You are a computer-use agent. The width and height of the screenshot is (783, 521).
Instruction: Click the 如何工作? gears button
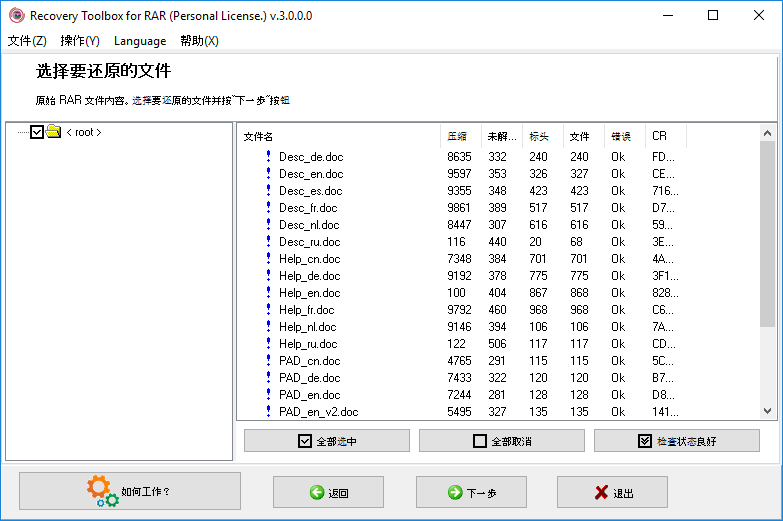coord(130,491)
